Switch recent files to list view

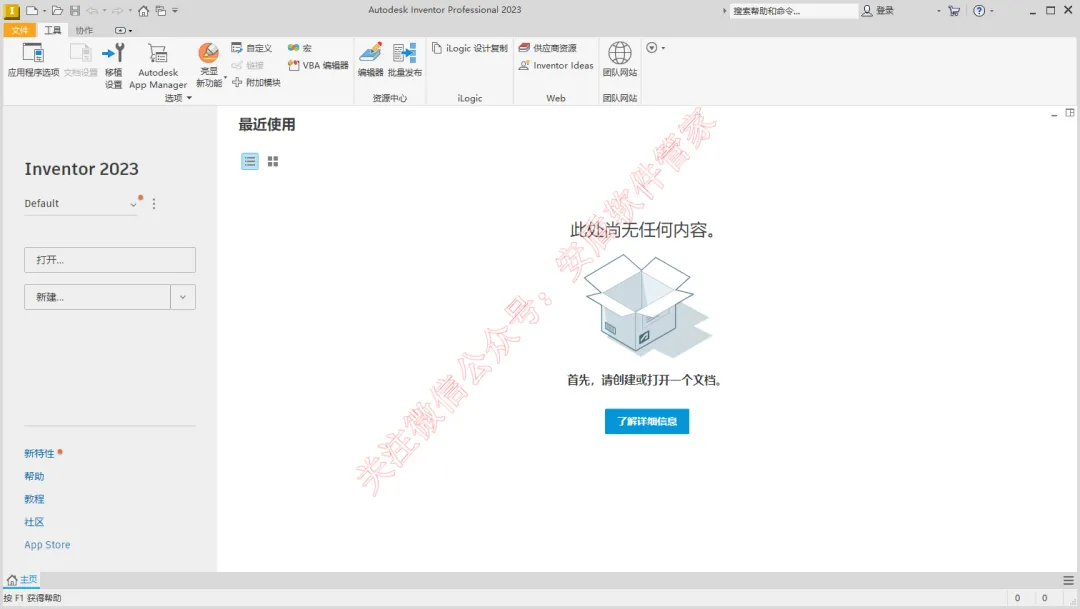(250, 161)
